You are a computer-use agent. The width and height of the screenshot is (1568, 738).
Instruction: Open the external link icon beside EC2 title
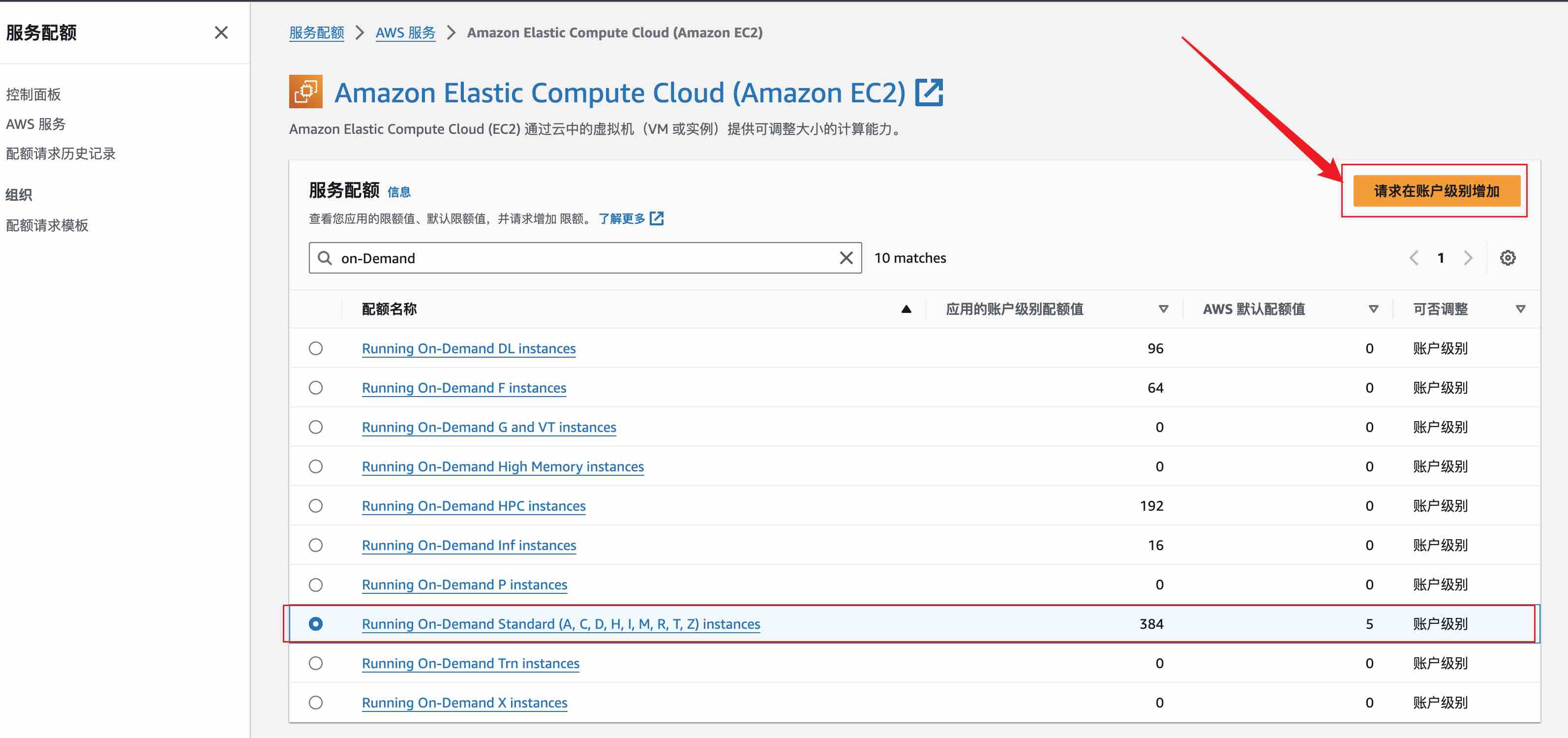coord(930,92)
